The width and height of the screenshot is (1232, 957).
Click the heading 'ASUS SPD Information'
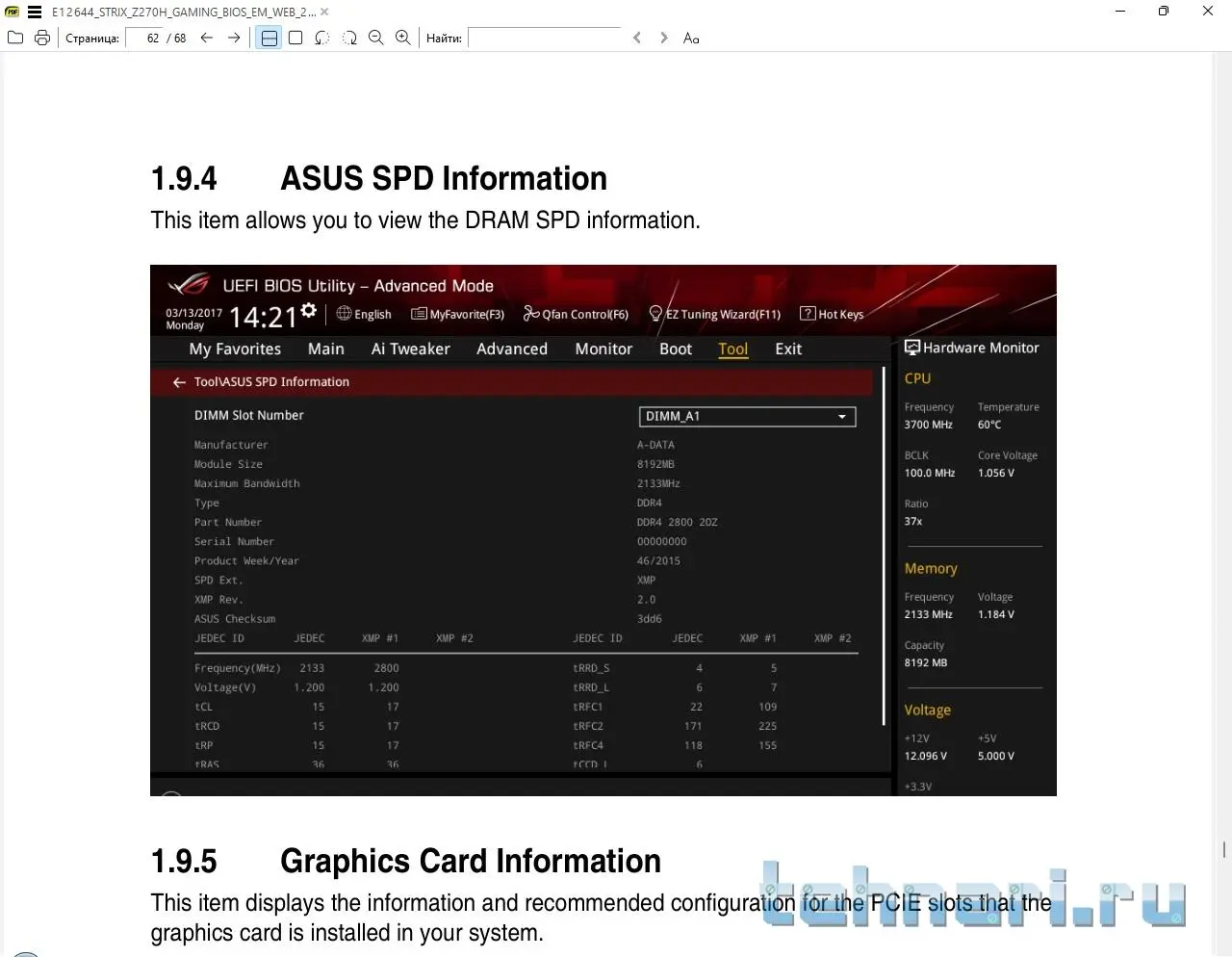444,178
